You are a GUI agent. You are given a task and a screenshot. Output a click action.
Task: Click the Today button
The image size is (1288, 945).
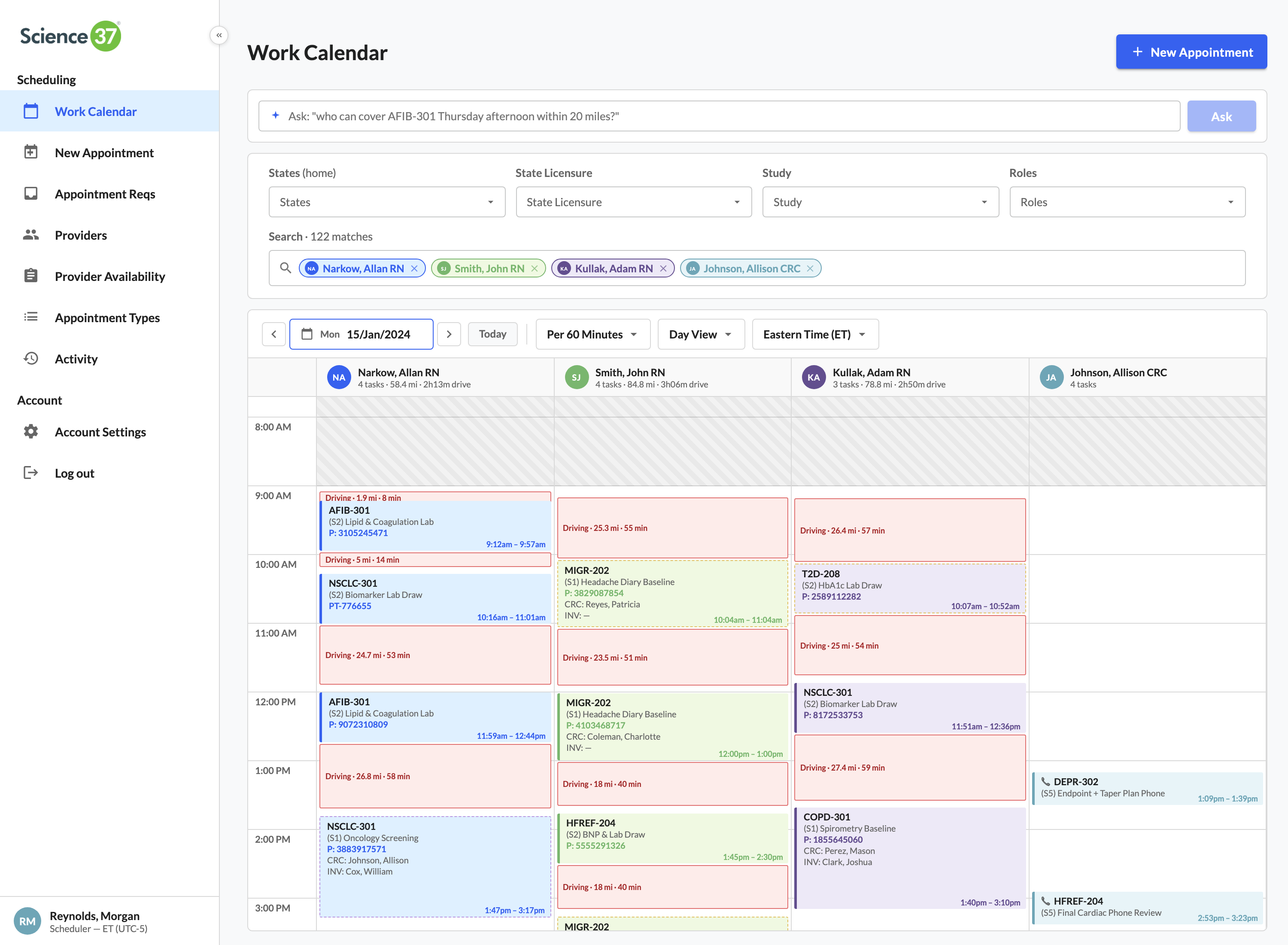click(492, 334)
